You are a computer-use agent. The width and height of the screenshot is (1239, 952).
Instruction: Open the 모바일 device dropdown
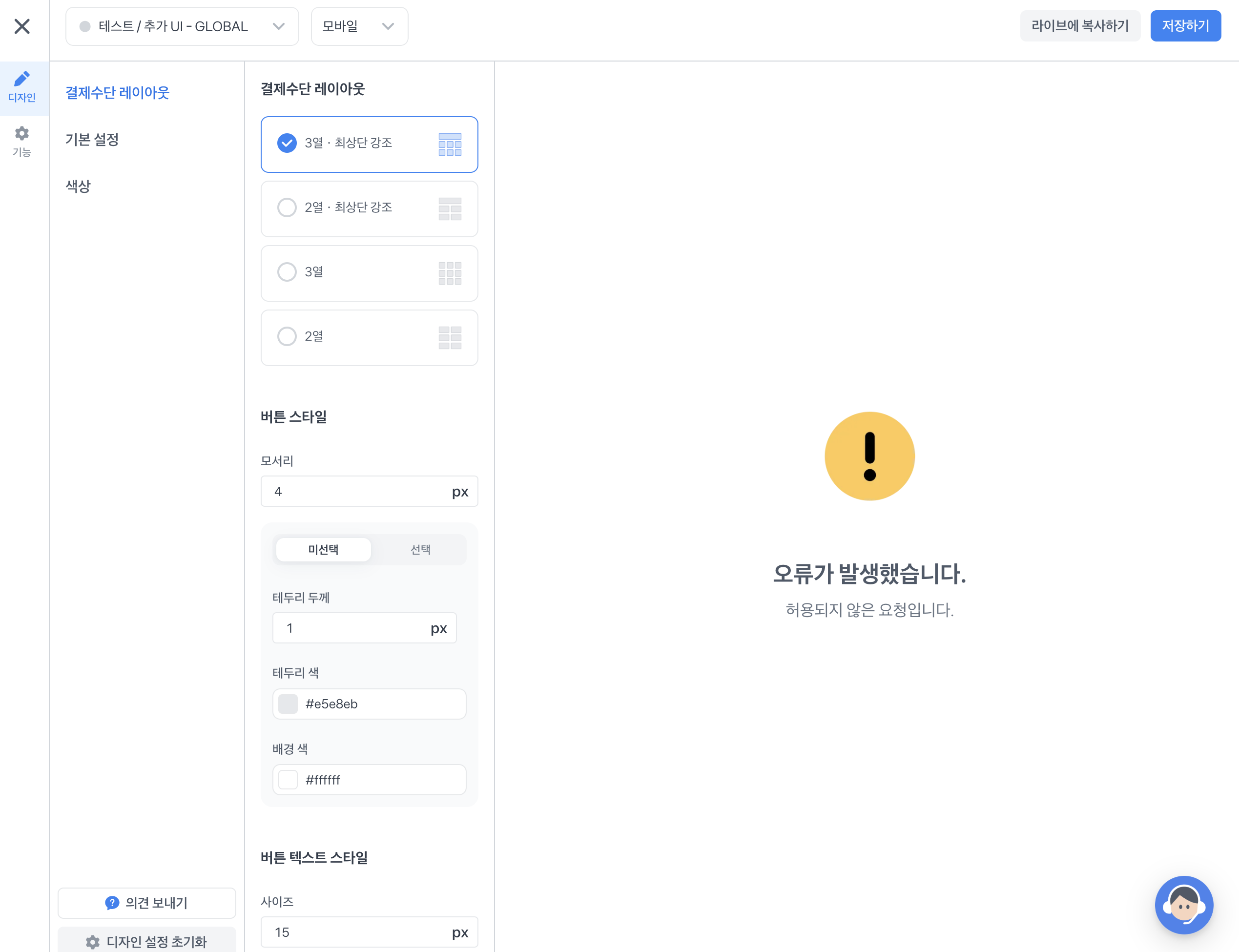pyautogui.click(x=359, y=26)
